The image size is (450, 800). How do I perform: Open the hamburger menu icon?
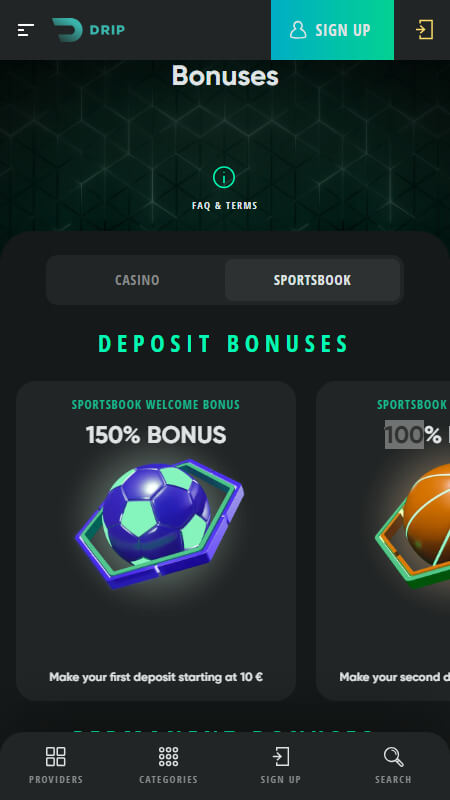pyautogui.click(x=26, y=30)
